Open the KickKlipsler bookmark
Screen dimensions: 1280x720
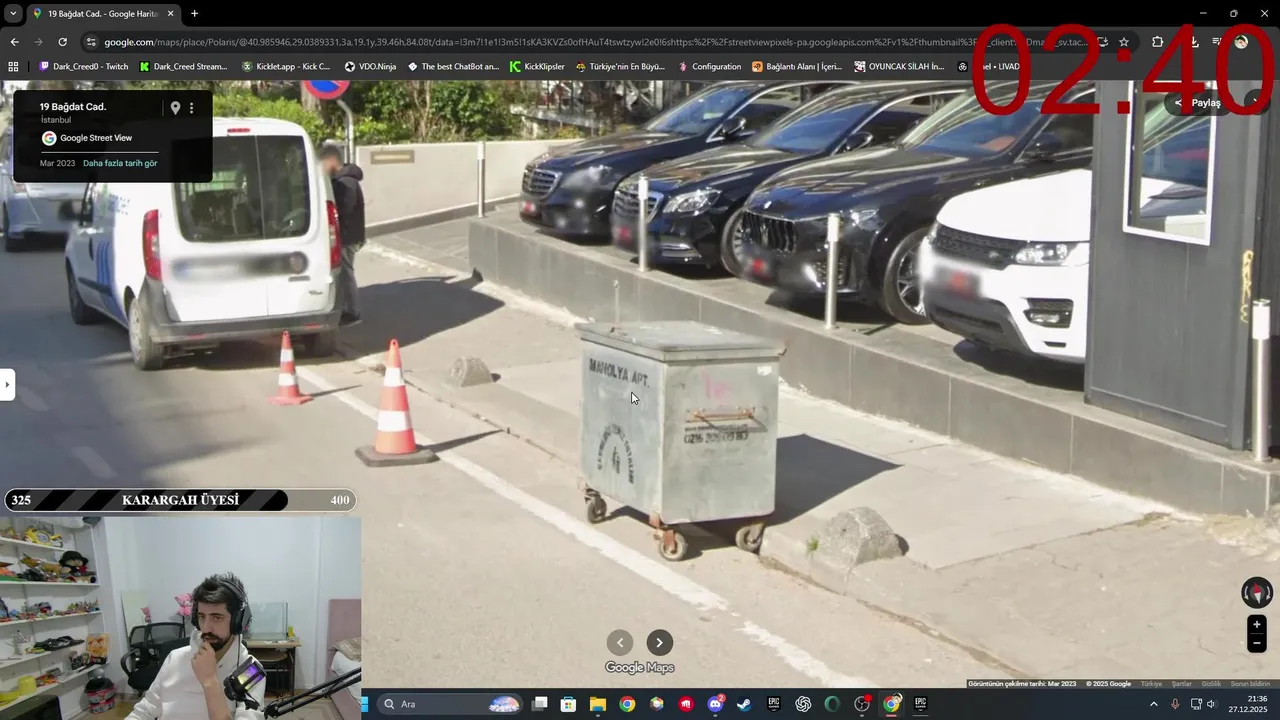click(537, 66)
